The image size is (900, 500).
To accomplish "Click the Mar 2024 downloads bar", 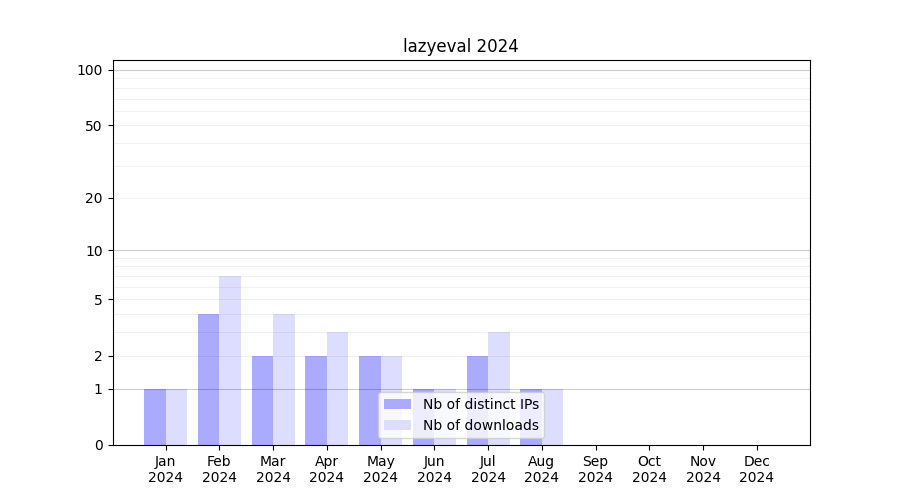I will pos(284,379).
